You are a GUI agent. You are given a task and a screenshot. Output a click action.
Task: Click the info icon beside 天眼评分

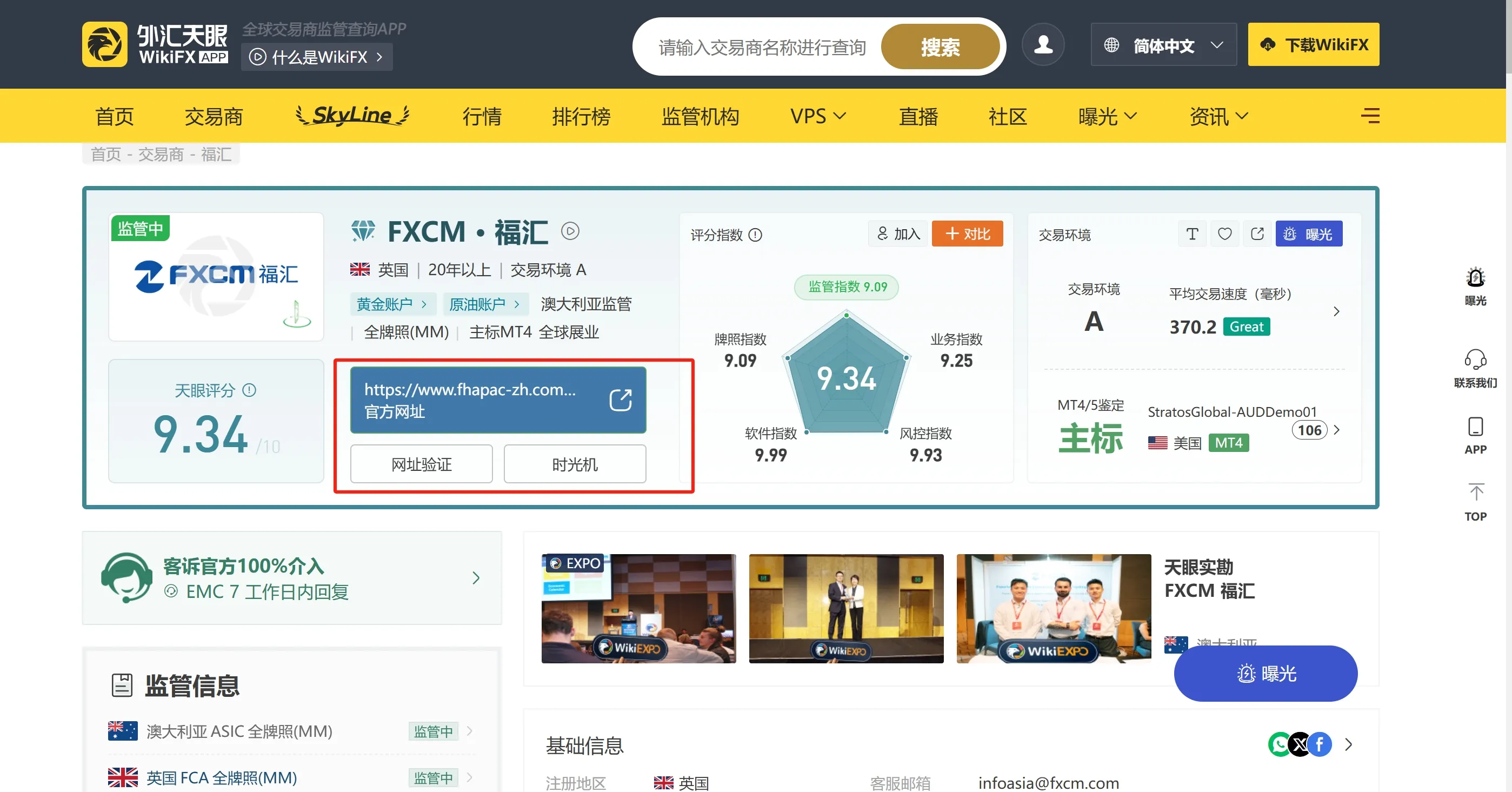(x=249, y=390)
